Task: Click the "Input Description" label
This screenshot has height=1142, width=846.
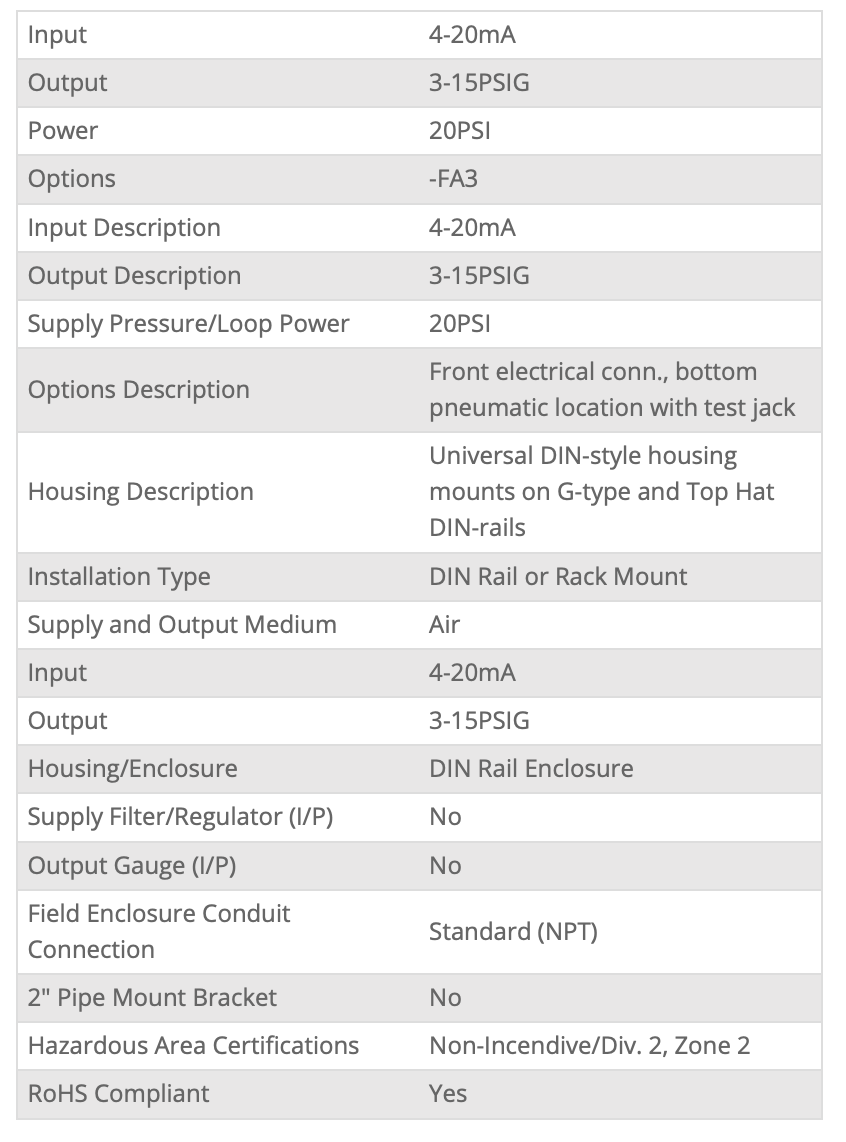Action: point(124,227)
